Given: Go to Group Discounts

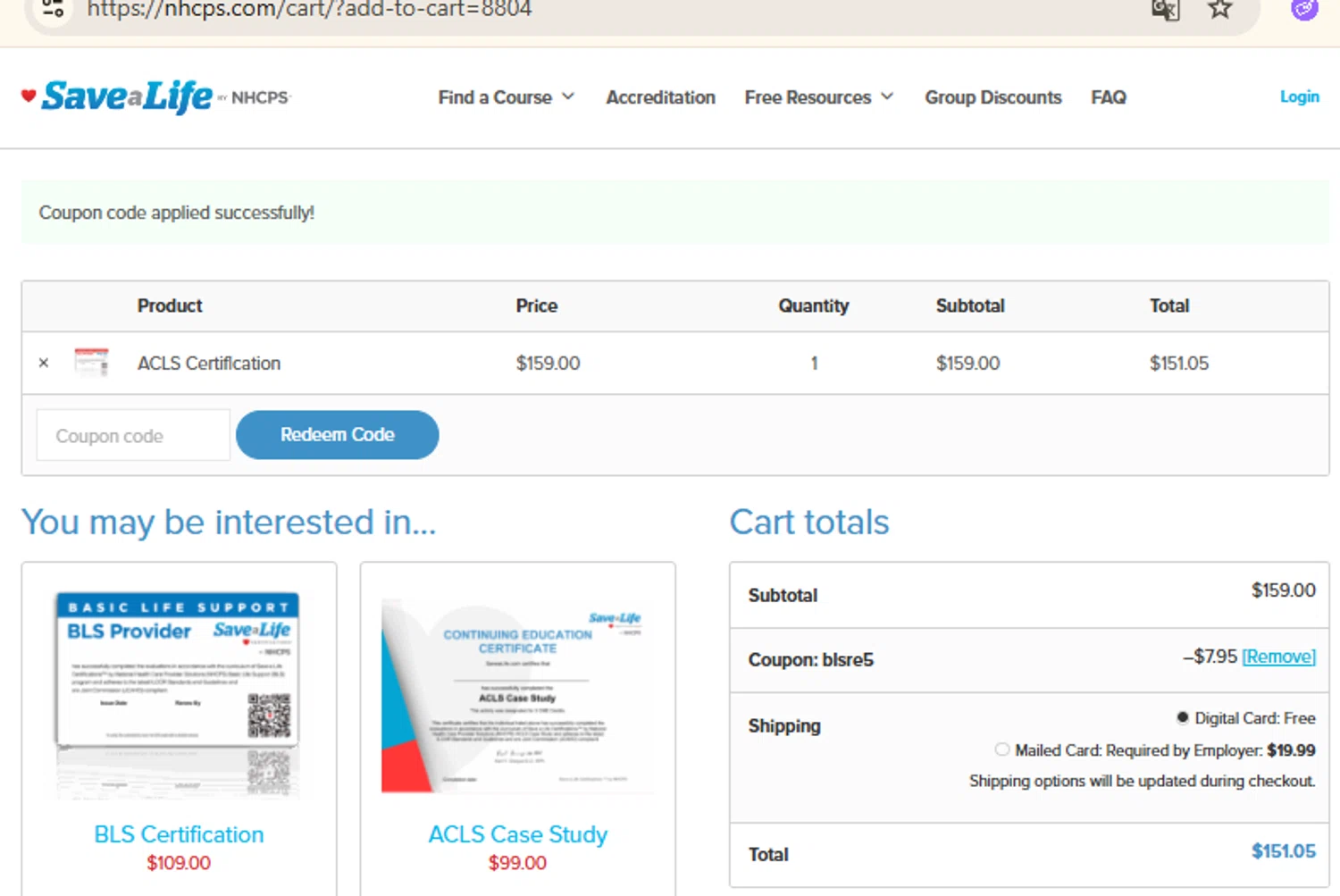Looking at the screenshot, I should [x=992, y=96].
